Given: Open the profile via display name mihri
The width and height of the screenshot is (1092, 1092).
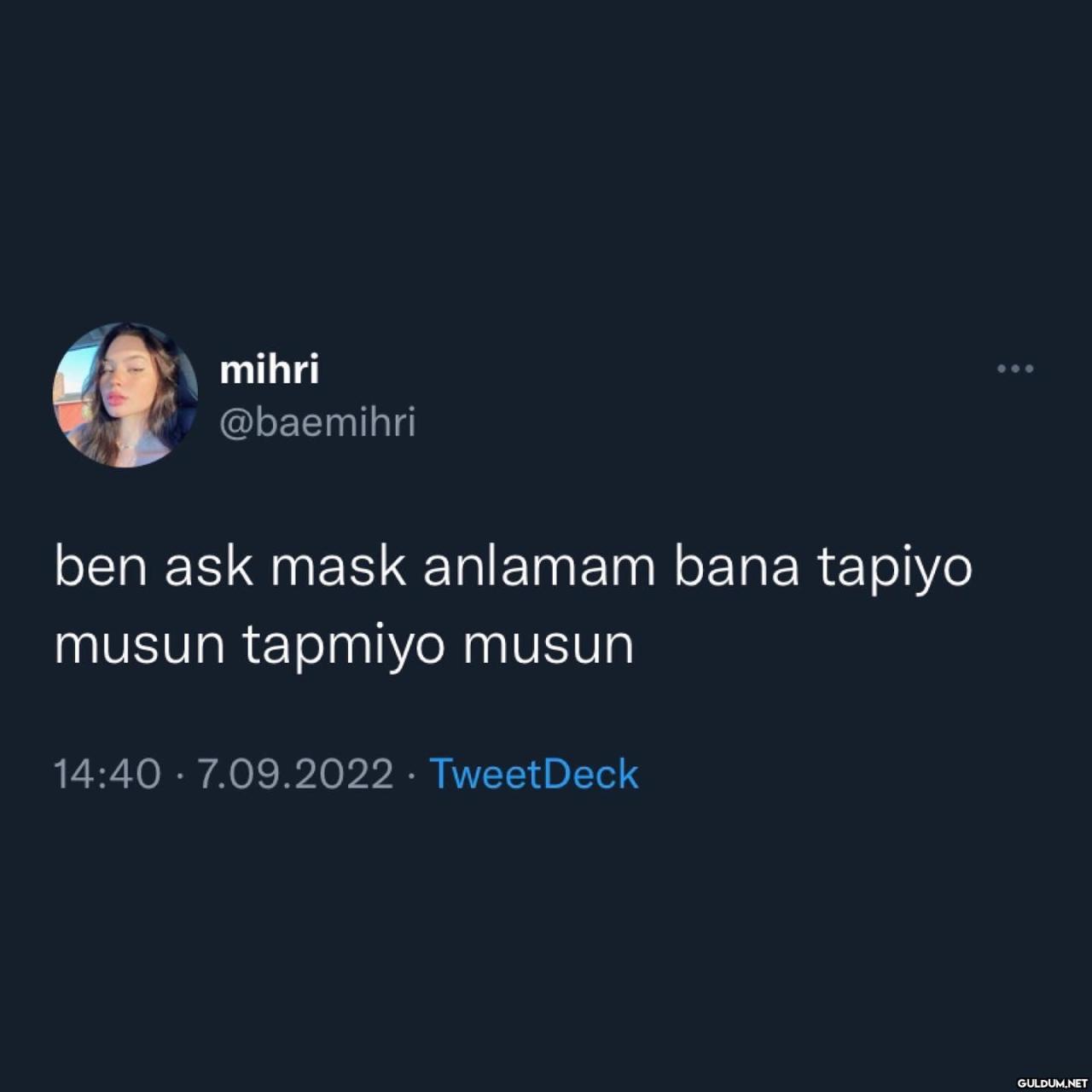Looking at the screenshot, I should click(270, 369).
